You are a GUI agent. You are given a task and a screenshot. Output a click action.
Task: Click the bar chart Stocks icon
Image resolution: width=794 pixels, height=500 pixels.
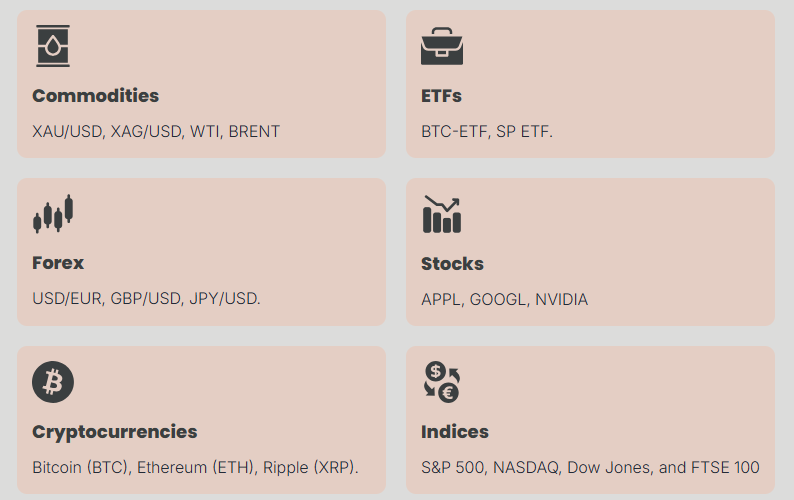click(x=442, y=214)
